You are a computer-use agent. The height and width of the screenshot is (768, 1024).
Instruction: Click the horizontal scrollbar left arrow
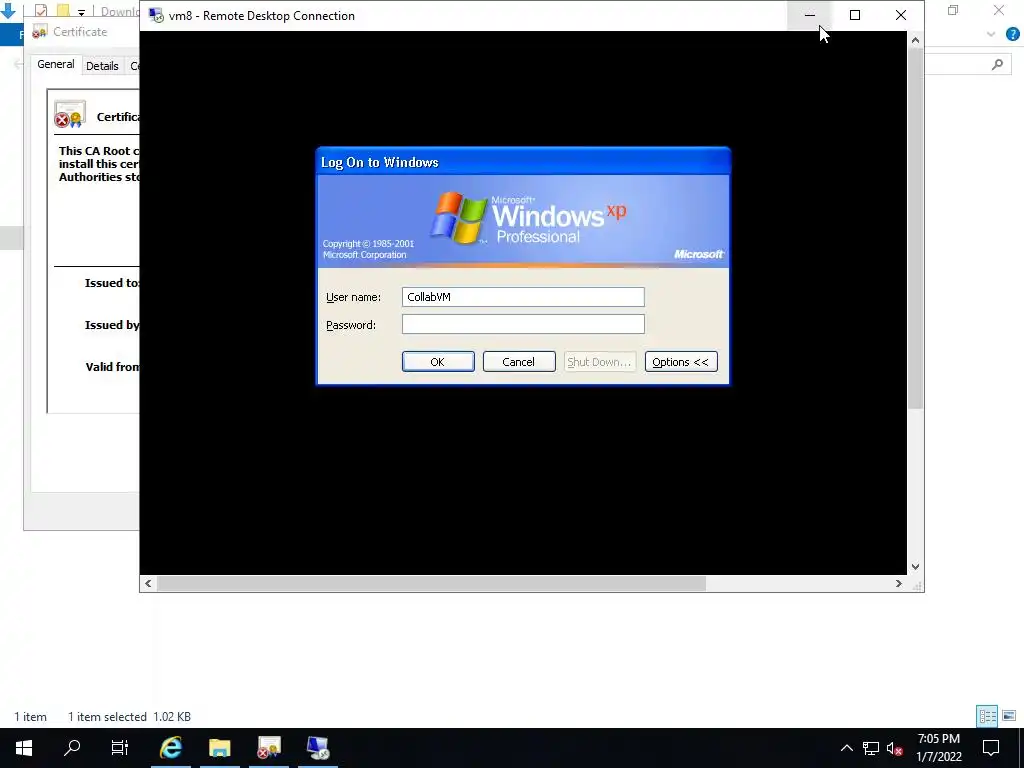point(148,584)
